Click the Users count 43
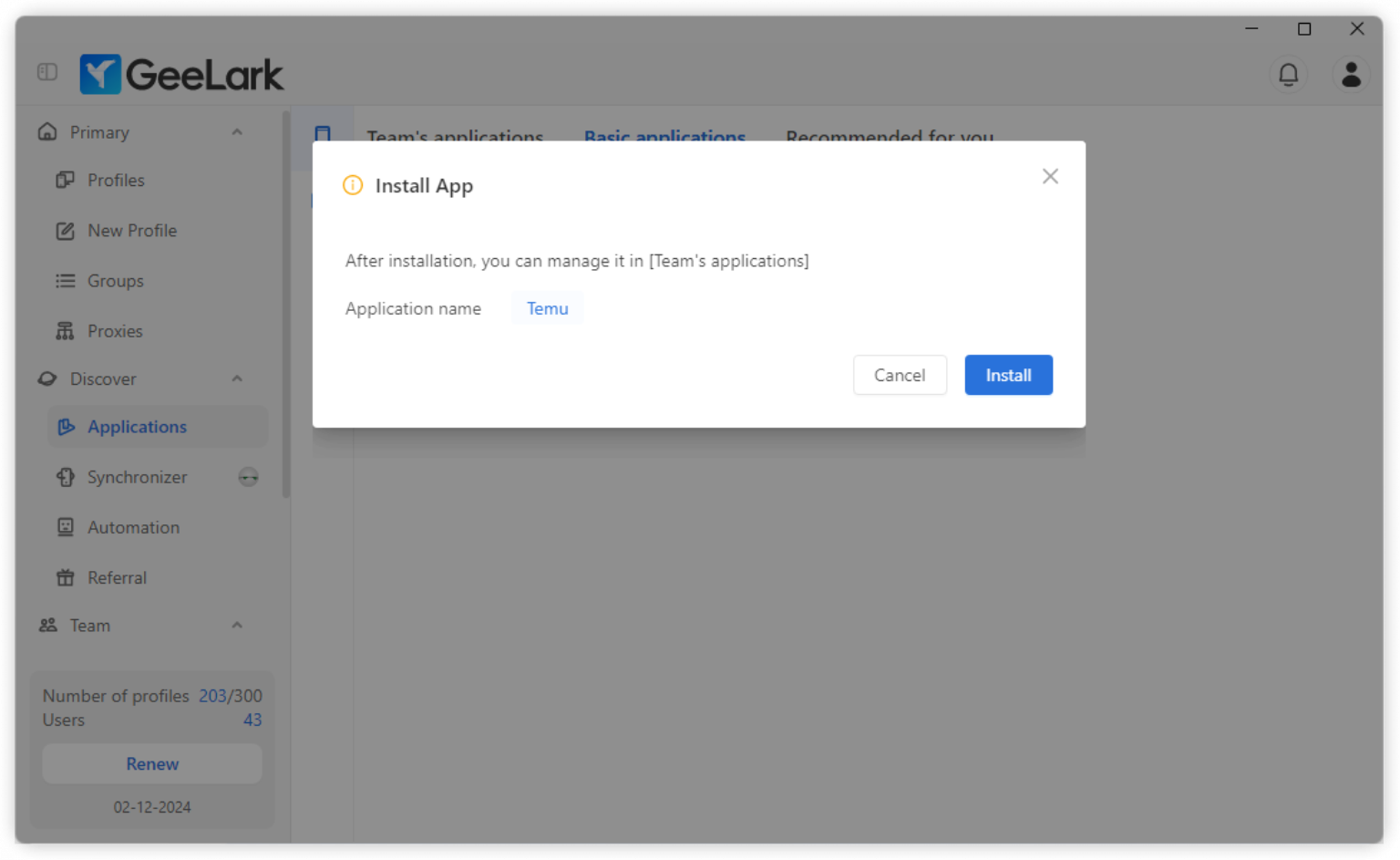Image resolution: width=1400 pixels, height=860 pixels. (x=252, y=720)
